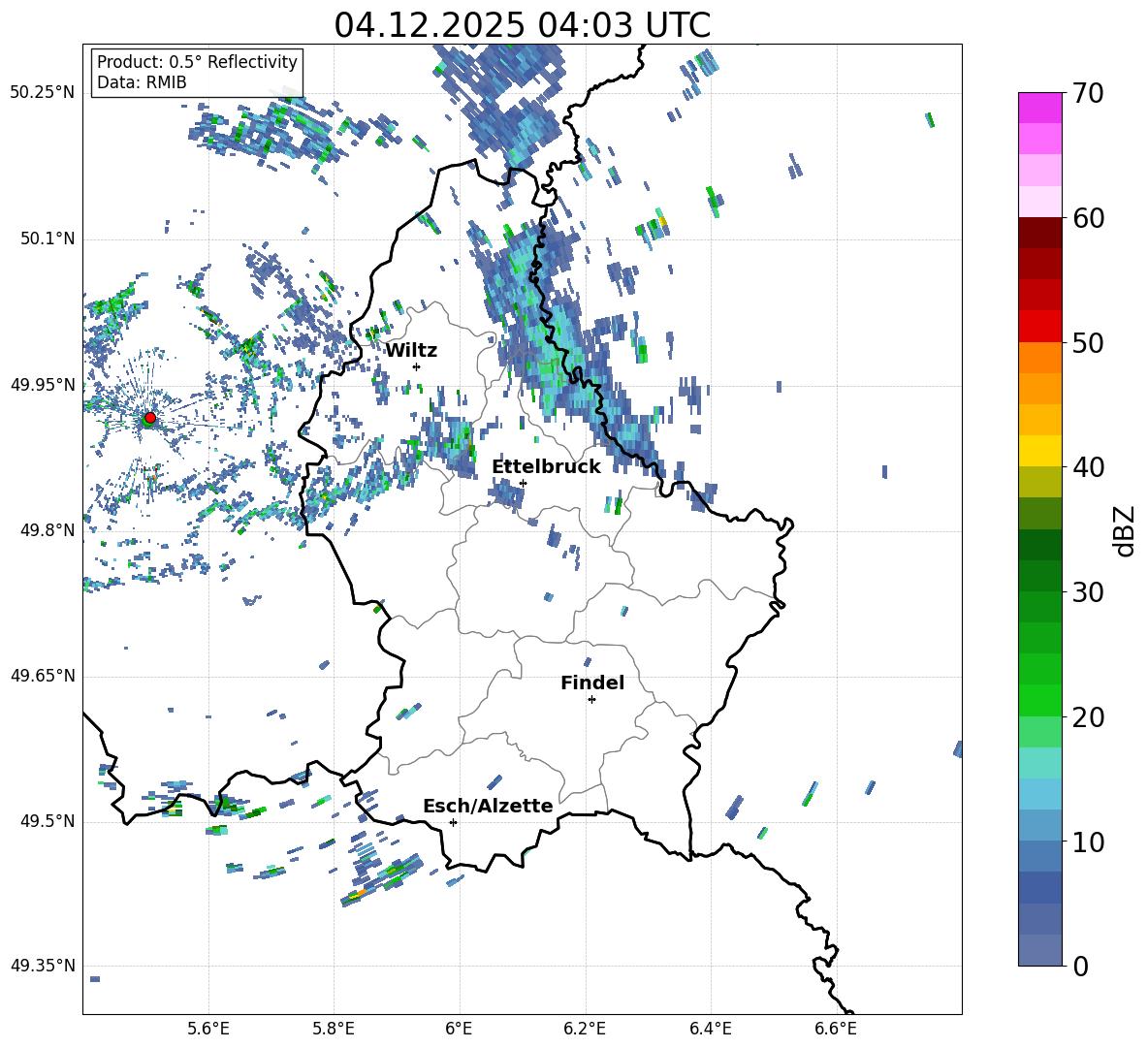The width and height of the screenshot is (1148, 1048).
Task: Click the orange colorbar swatch below 50
Action: pyautogui.click(x=1039, y=358)
